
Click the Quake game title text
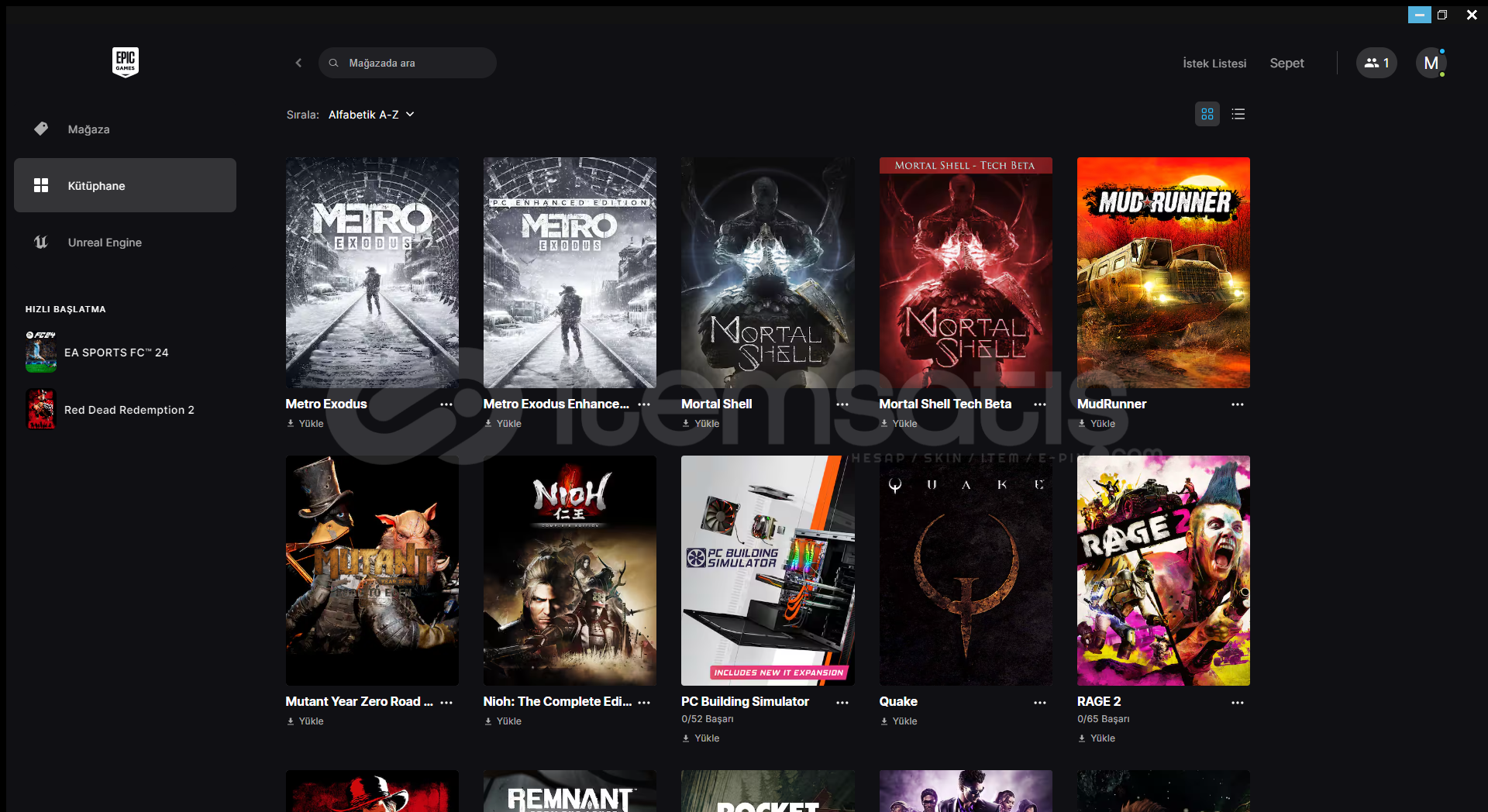pyautogui.click(x=898, y=702)
